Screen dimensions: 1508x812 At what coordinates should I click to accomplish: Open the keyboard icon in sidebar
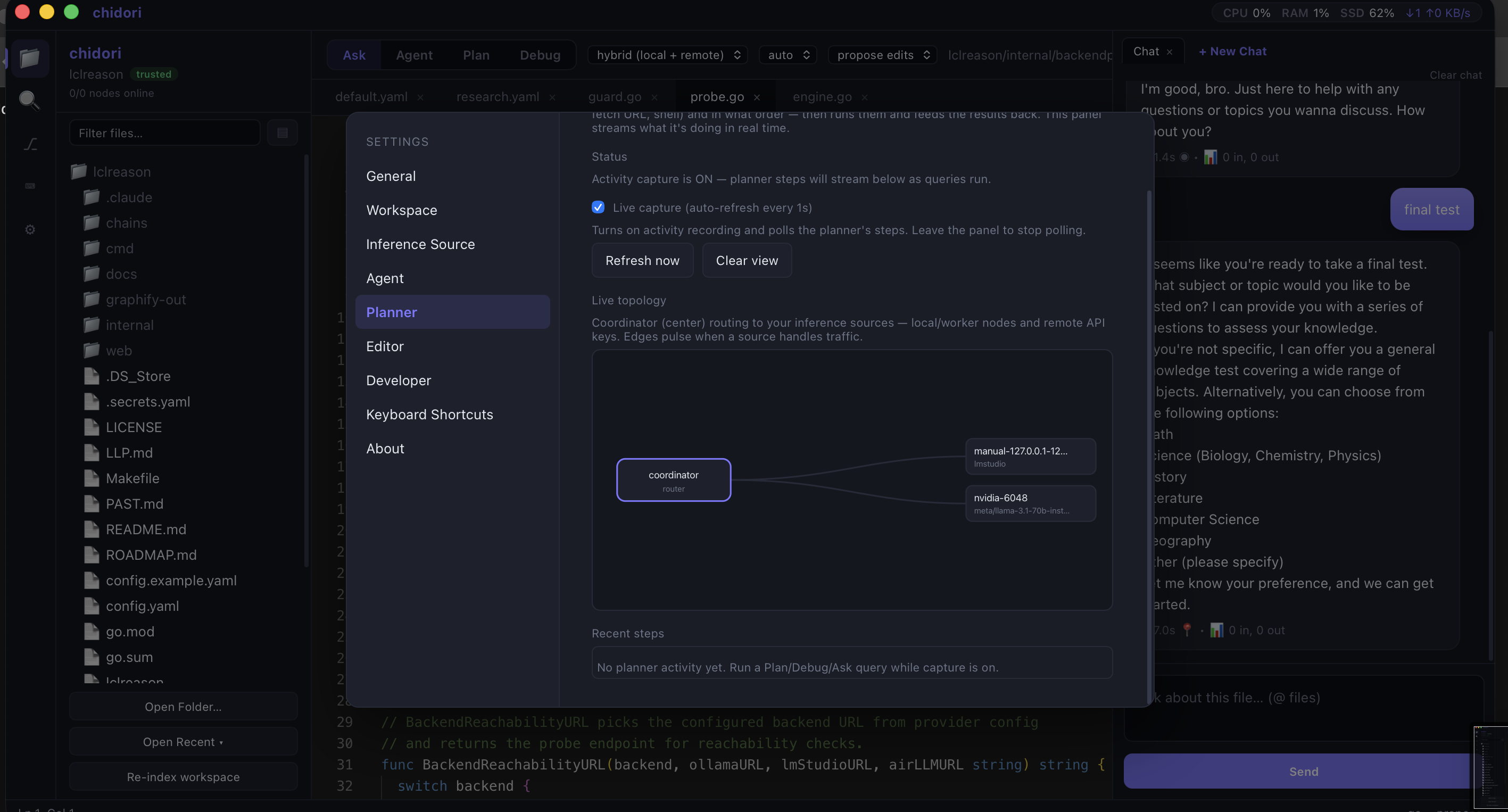(30, 186)
